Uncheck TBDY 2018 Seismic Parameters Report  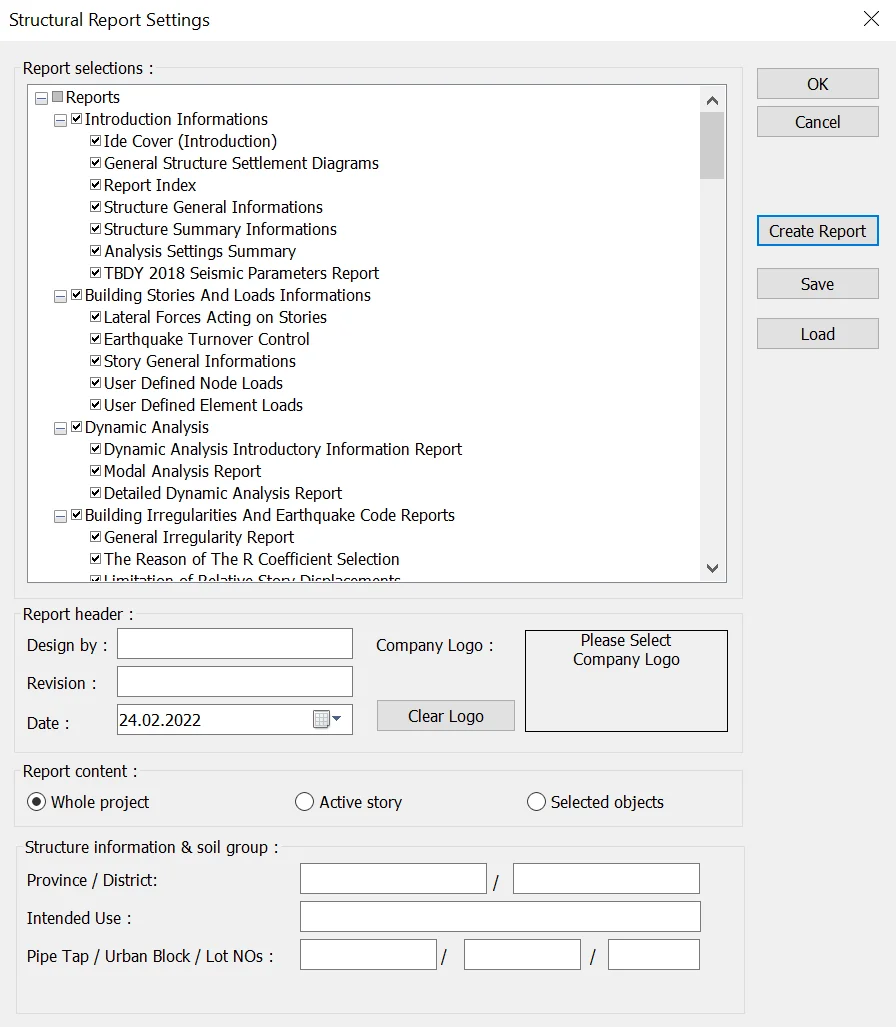(96, 272)
